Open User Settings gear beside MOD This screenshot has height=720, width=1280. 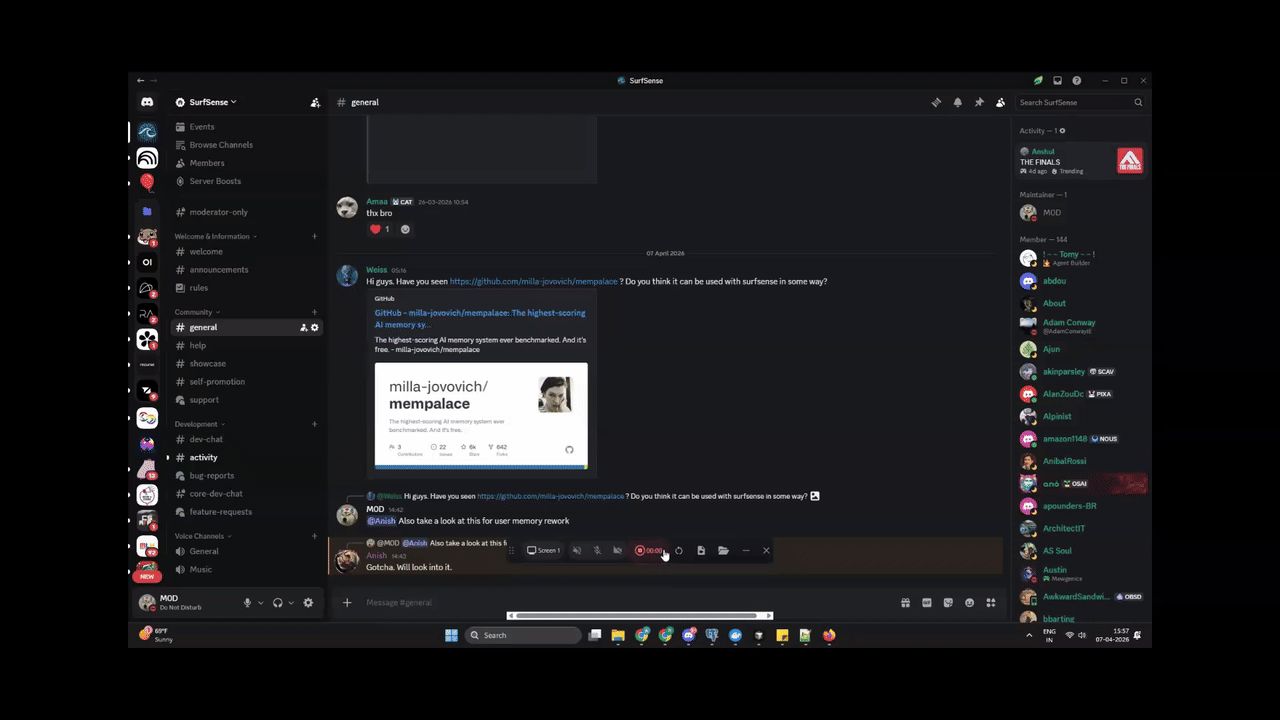[308, 603]
